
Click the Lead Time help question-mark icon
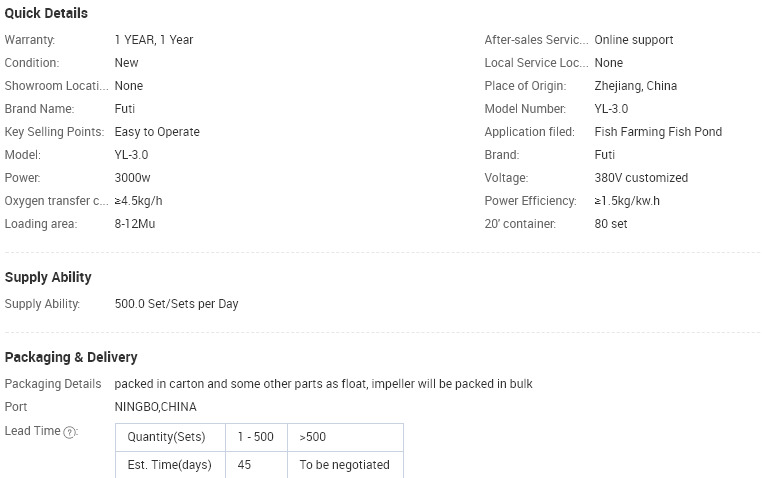click(70, 432)
